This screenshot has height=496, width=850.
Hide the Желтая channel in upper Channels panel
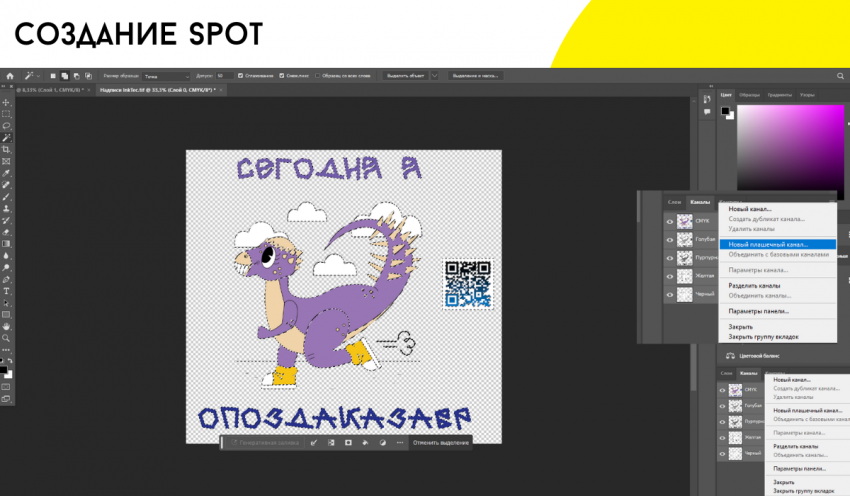point(669,276)
